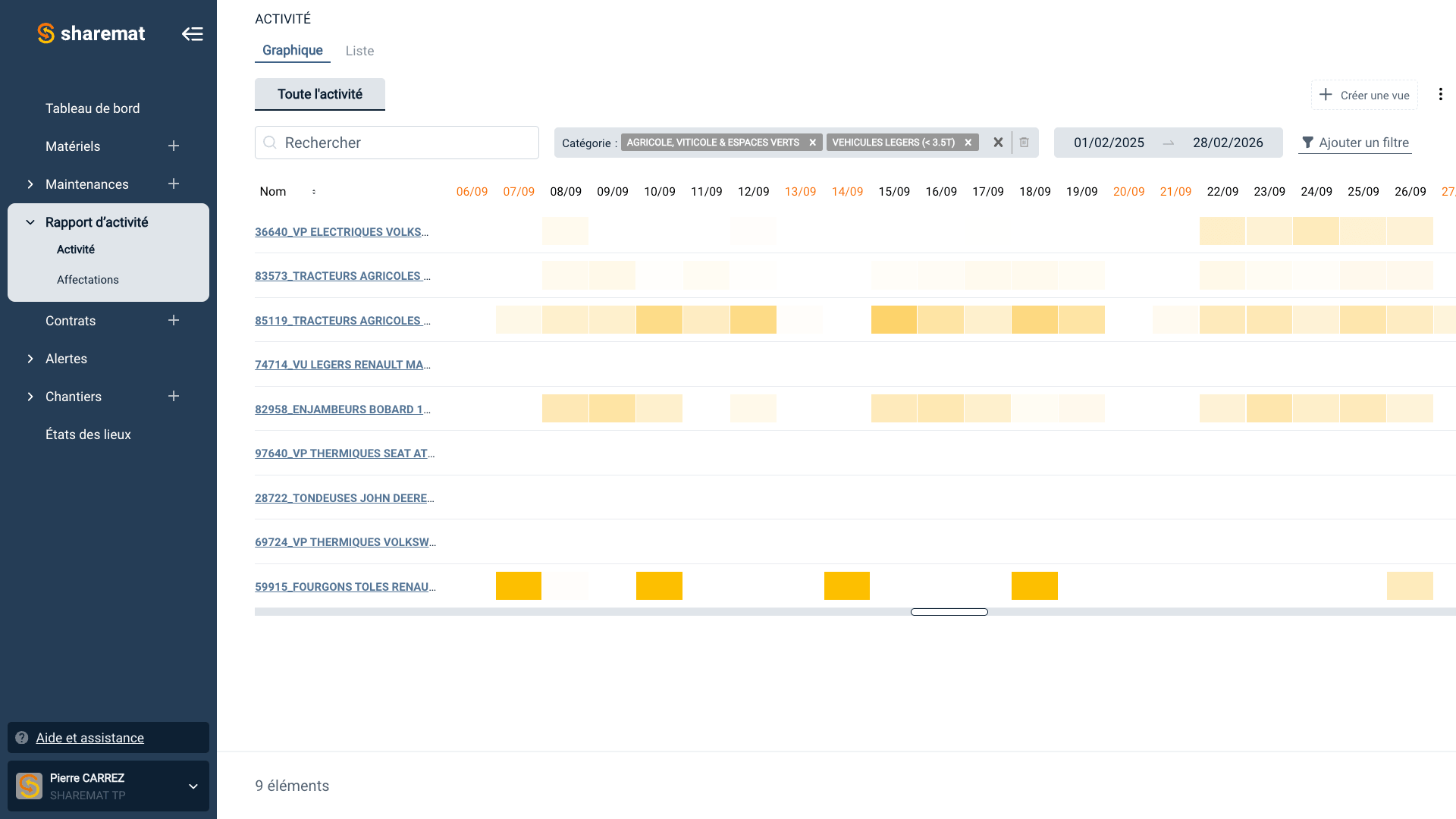Remove the AGRICOLE, VITICOLE & ESPACES VERTS filter
This screenshot has height=819, width=1456.
812,142
